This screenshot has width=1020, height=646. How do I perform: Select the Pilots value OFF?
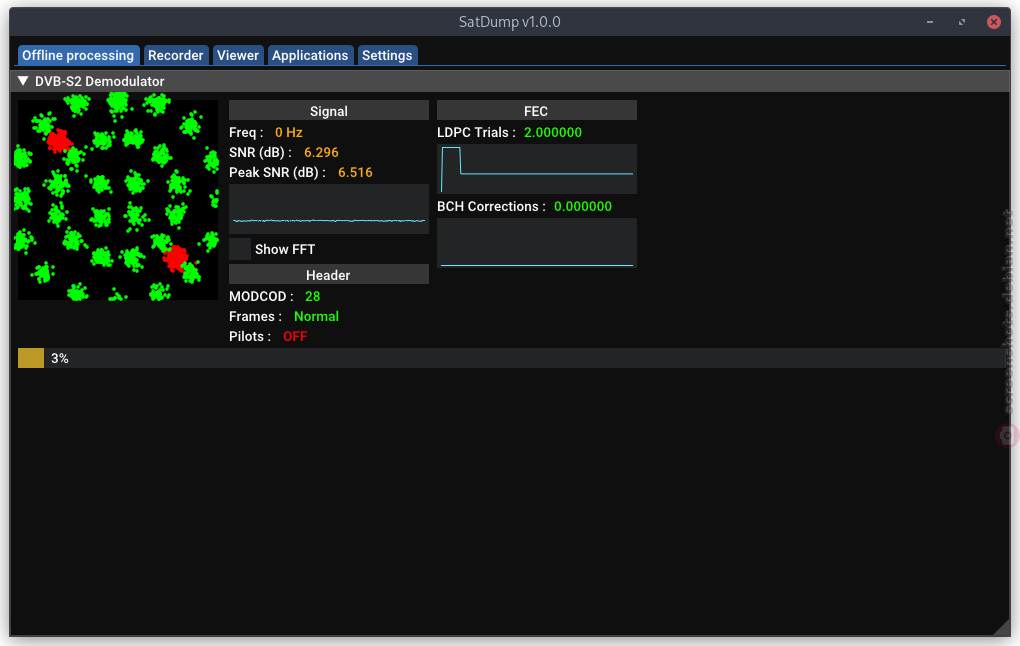click(295, 336)
